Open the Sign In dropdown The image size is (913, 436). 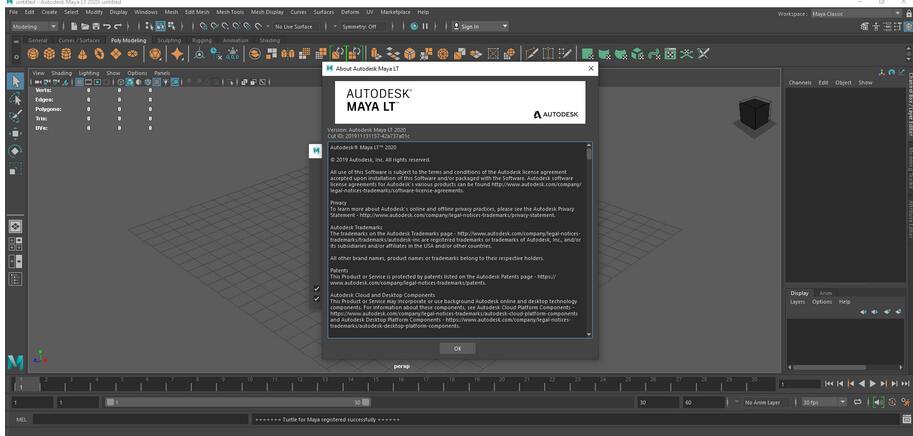480,26
